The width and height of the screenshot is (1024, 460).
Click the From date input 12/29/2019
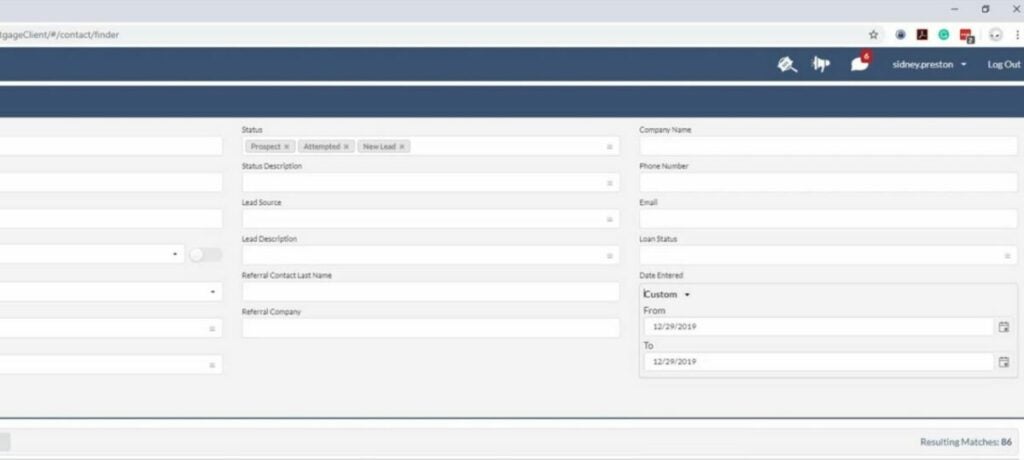[818, 327]
